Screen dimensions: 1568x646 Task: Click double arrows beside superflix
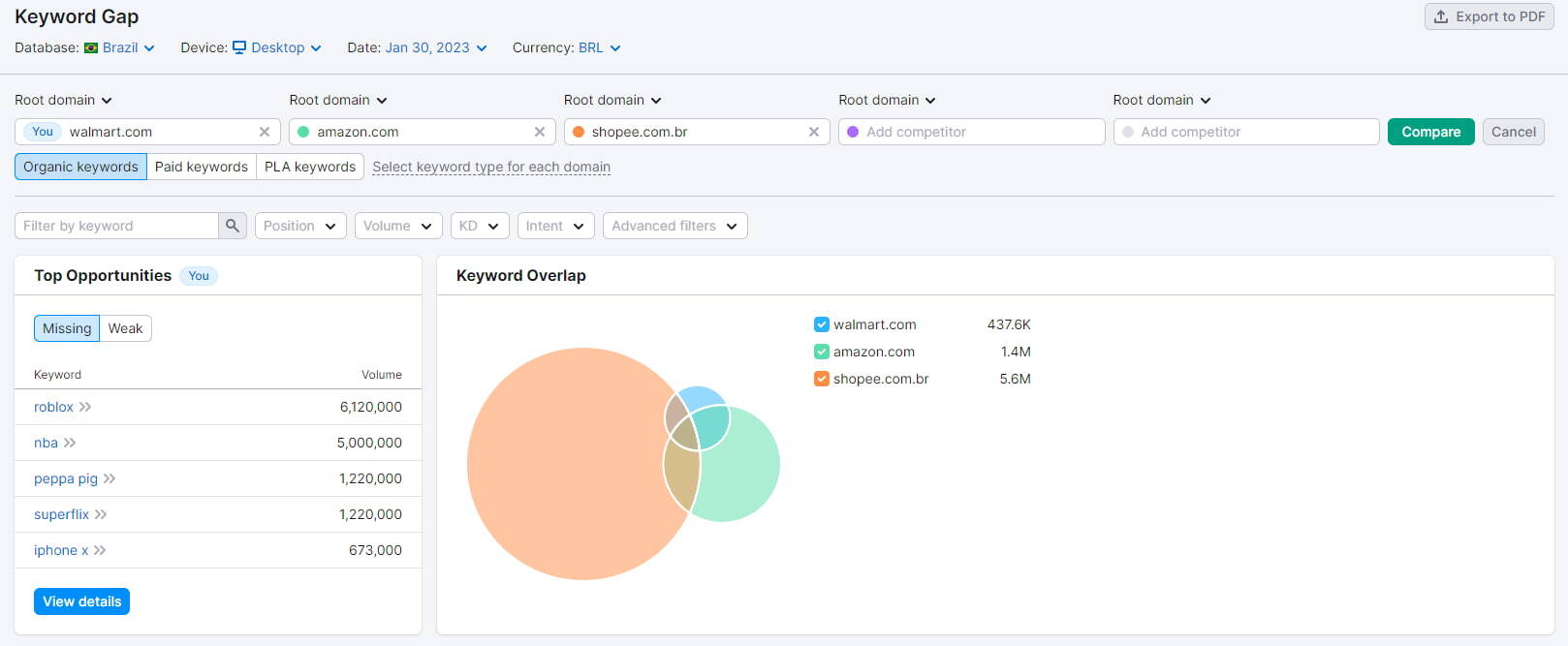click(x=101, y=514)
